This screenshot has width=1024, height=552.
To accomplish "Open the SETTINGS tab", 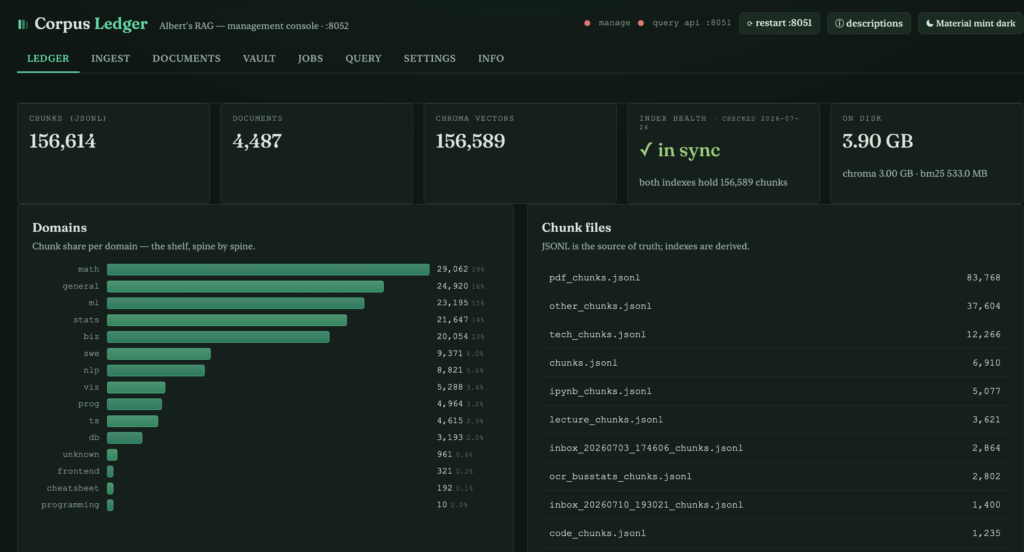I will pos(430,59).
